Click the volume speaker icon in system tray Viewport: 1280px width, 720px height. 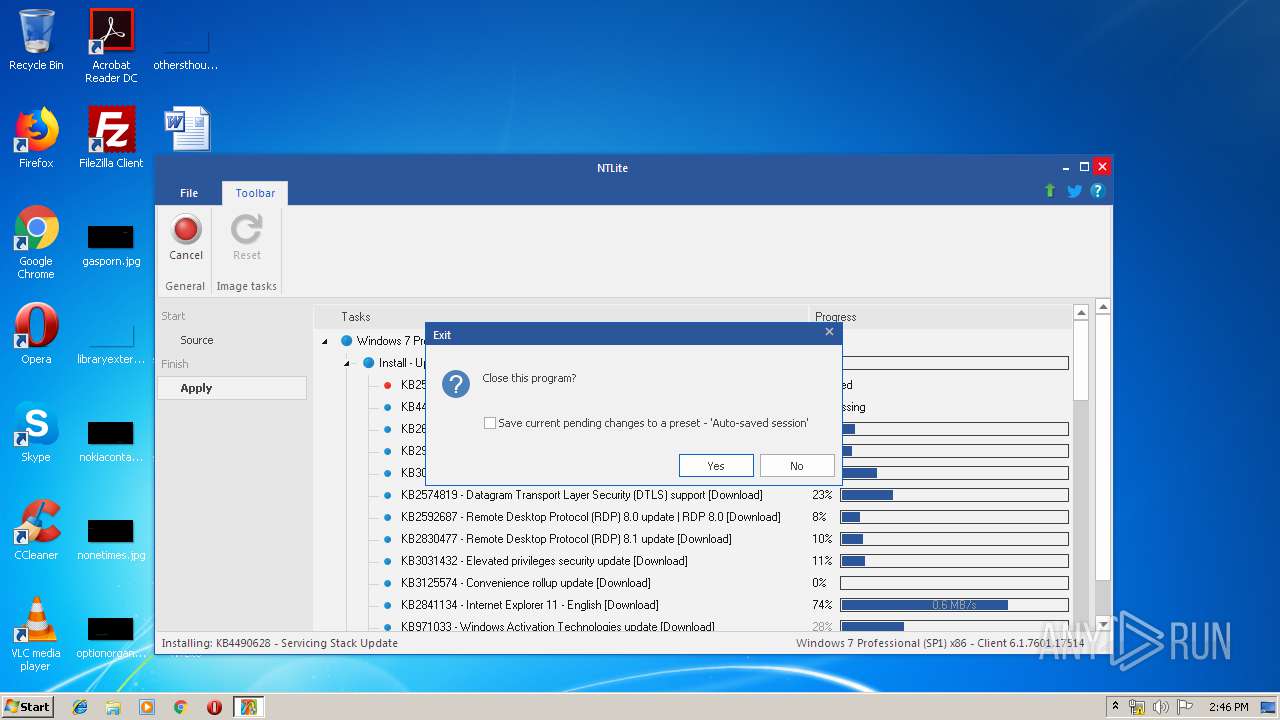[1160, 707]
